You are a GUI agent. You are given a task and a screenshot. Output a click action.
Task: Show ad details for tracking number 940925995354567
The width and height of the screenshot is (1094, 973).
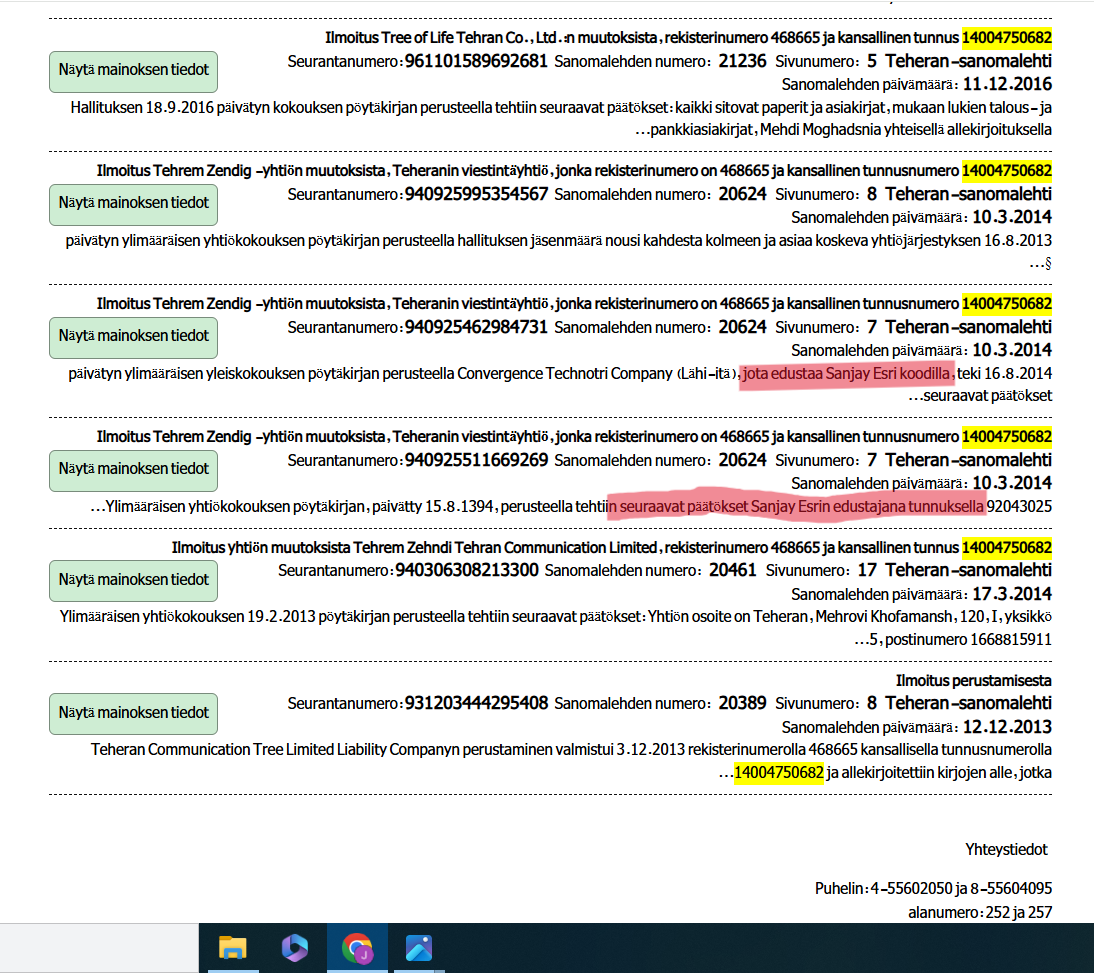[x=133, y=204]
